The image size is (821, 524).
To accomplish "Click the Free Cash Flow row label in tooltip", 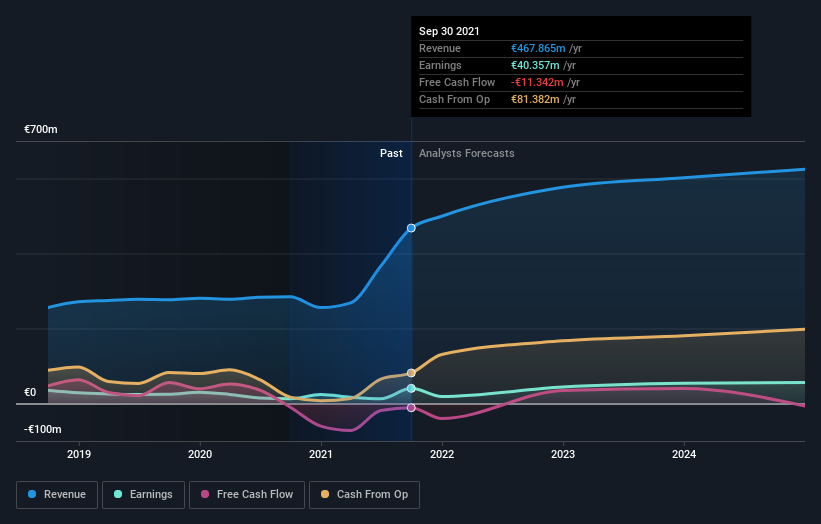I will coord(457,82).
